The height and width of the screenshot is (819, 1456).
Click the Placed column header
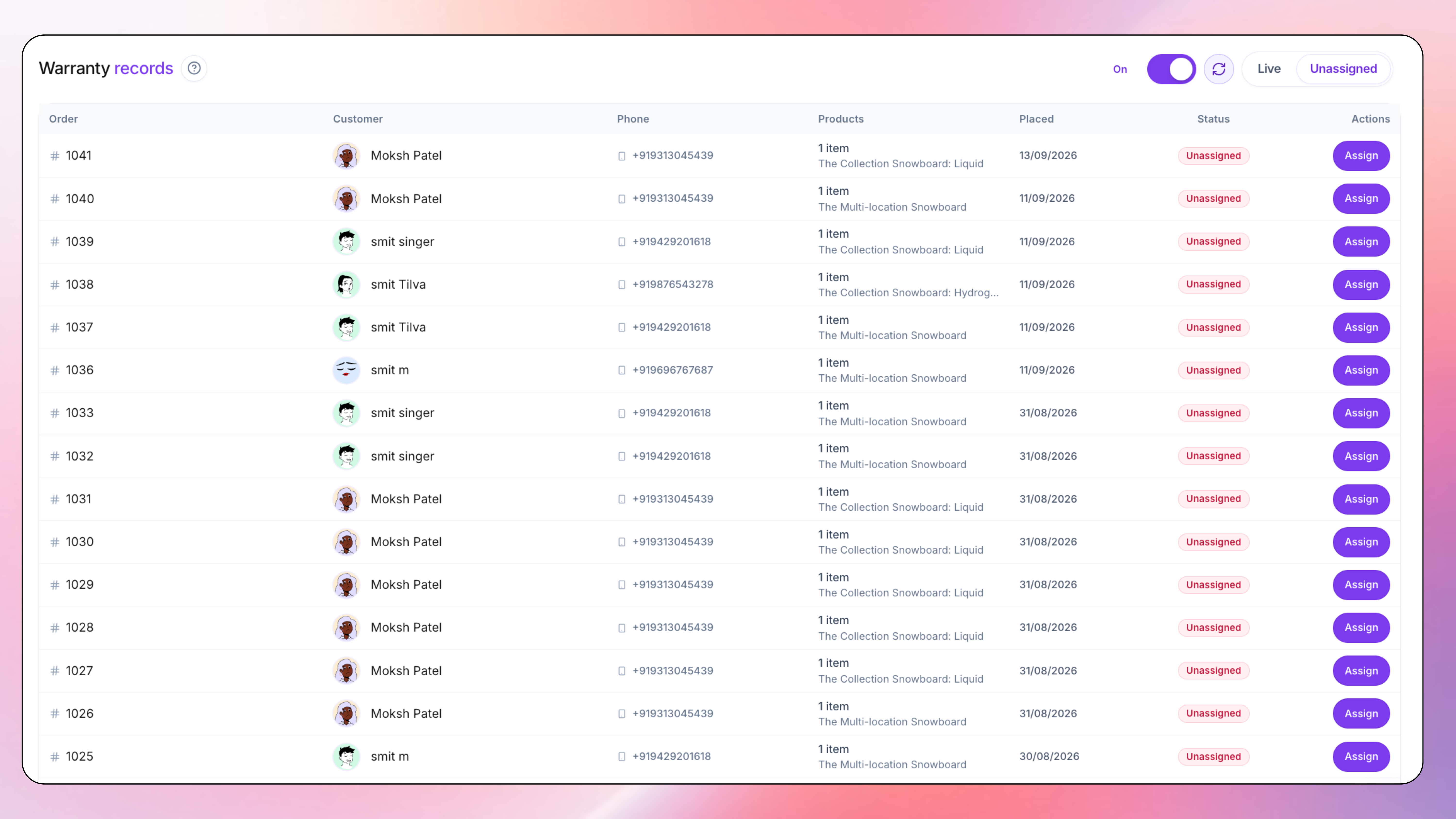click(1037, 119)
